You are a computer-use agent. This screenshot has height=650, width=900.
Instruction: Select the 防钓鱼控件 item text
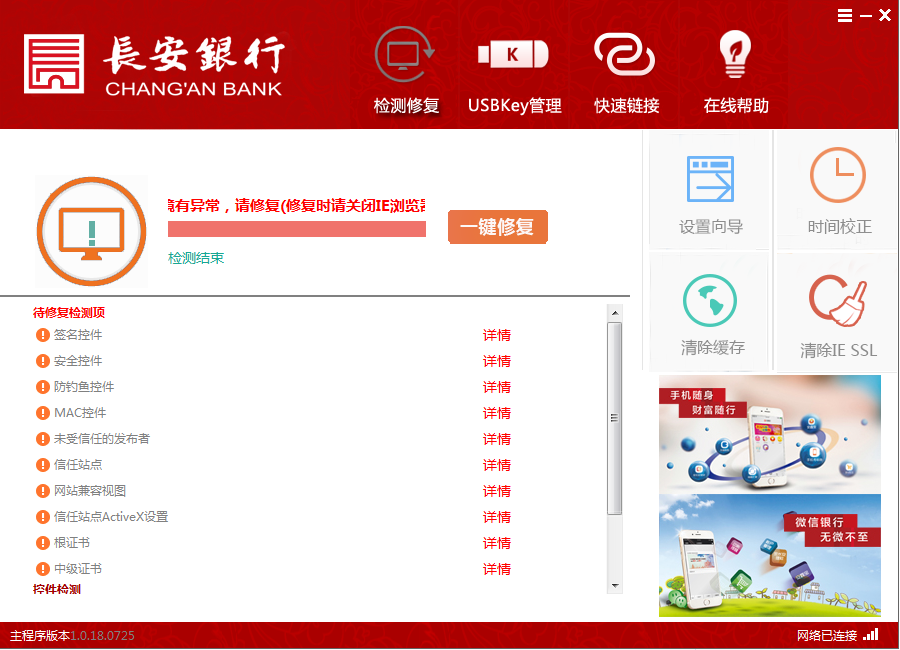pyautogui.click(x=84, y=387)
